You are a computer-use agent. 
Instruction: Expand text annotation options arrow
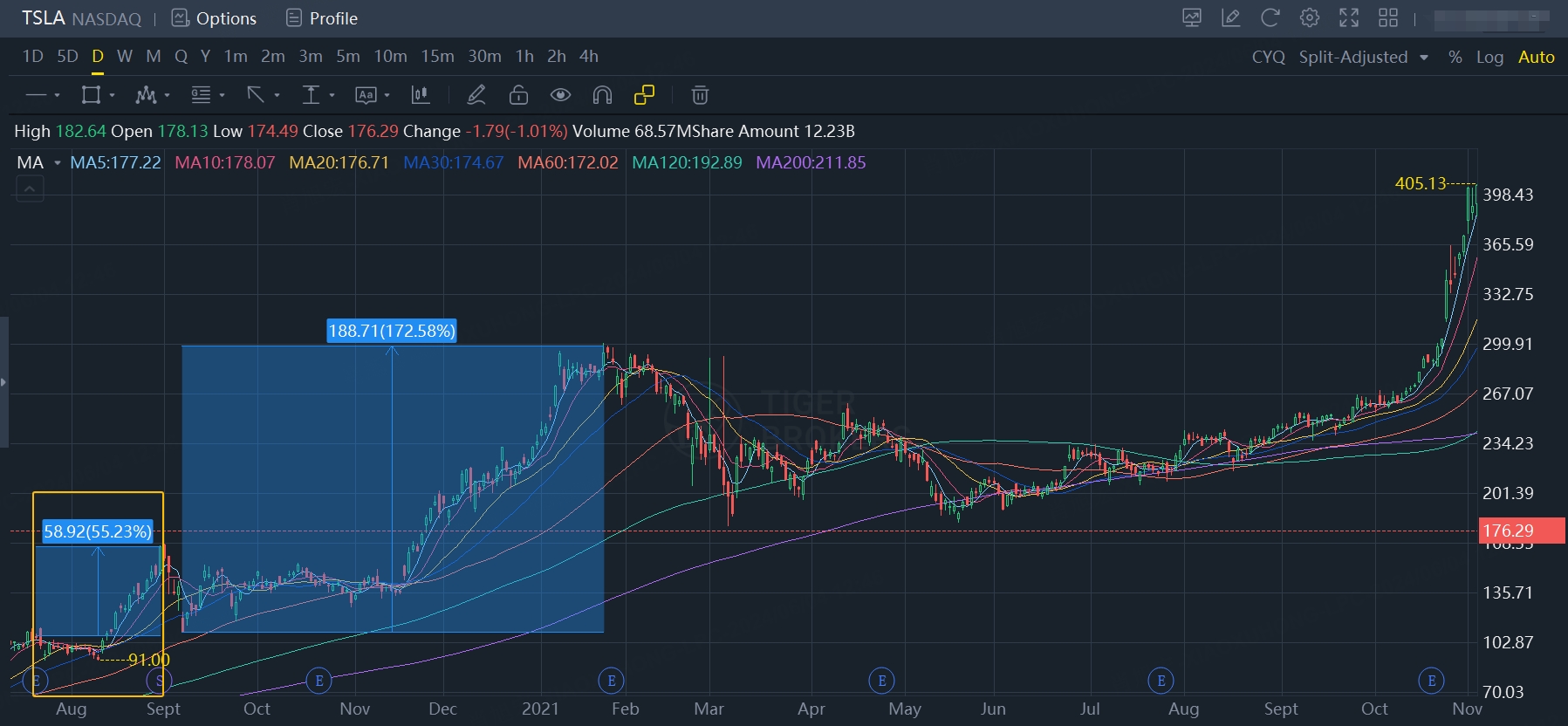pyautogui.click(x=387, y=95)
